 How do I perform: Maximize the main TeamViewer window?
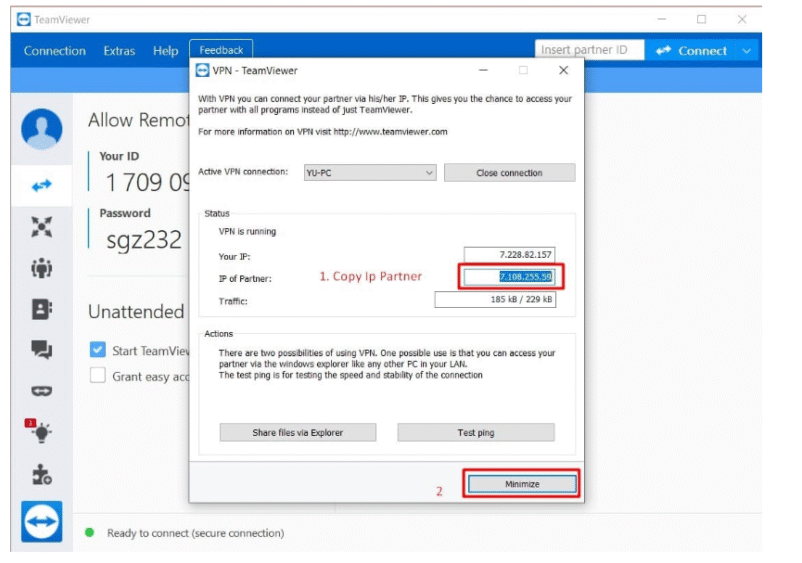pos(702,19)
